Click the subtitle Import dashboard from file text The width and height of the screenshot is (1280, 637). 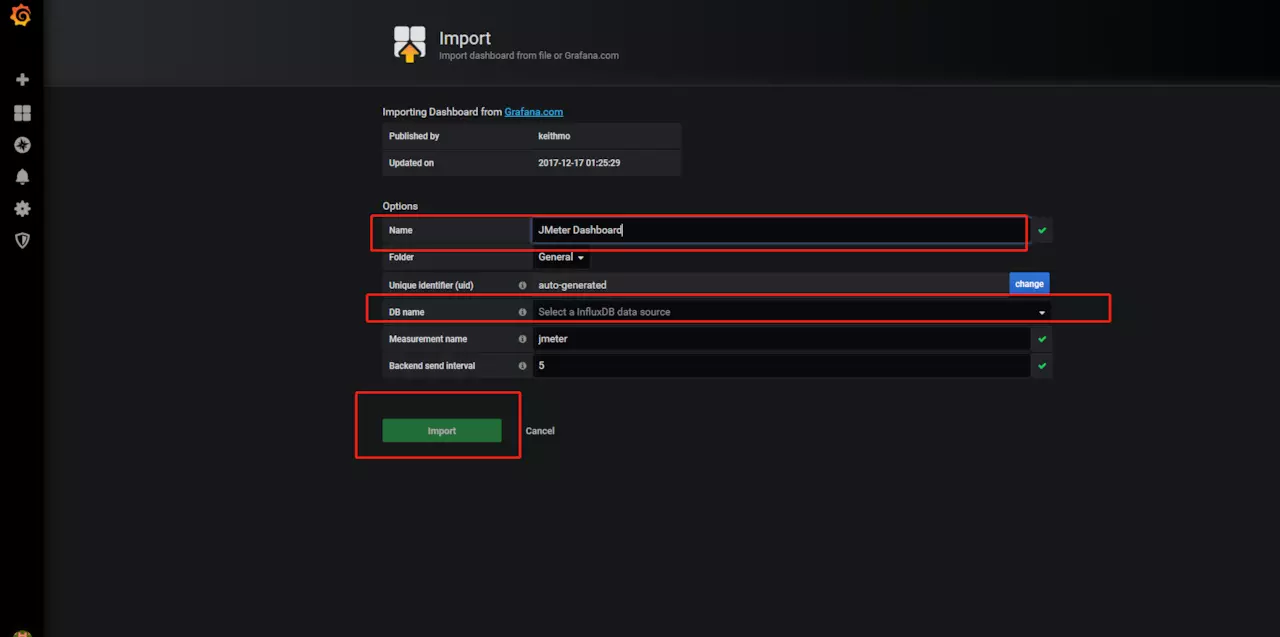pyautogui.click(x=529, y=56)
